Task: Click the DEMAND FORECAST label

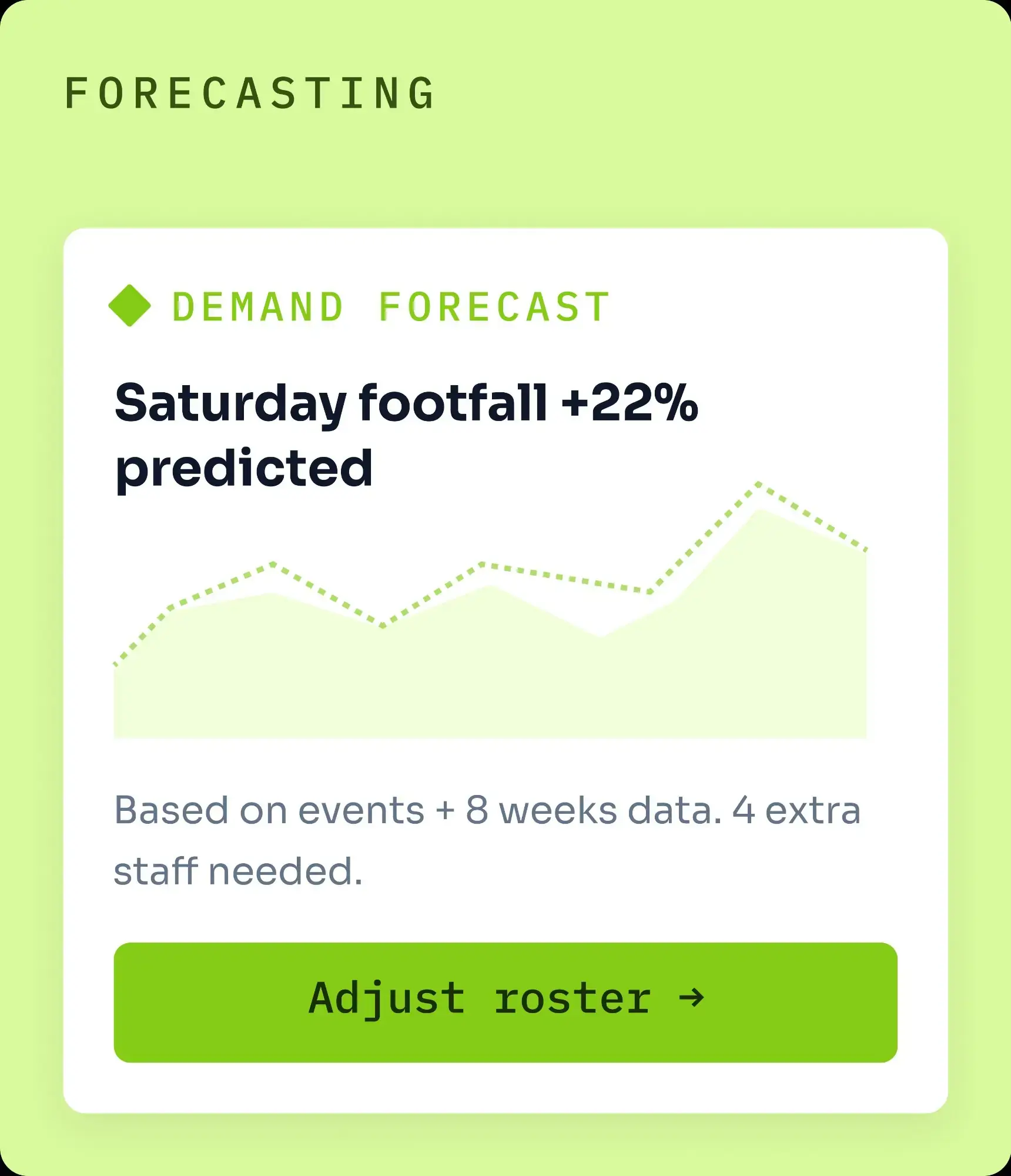Action: (391, 307)
